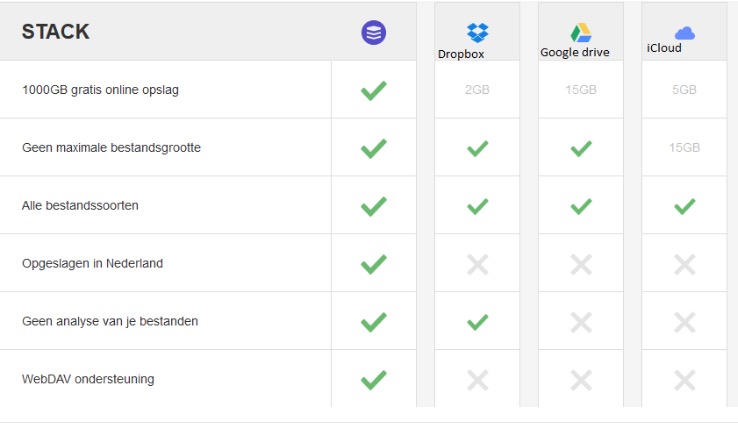Click iCloud cross for WebDAV ondersteuning
Screen dimensions: 738x425
684,380
